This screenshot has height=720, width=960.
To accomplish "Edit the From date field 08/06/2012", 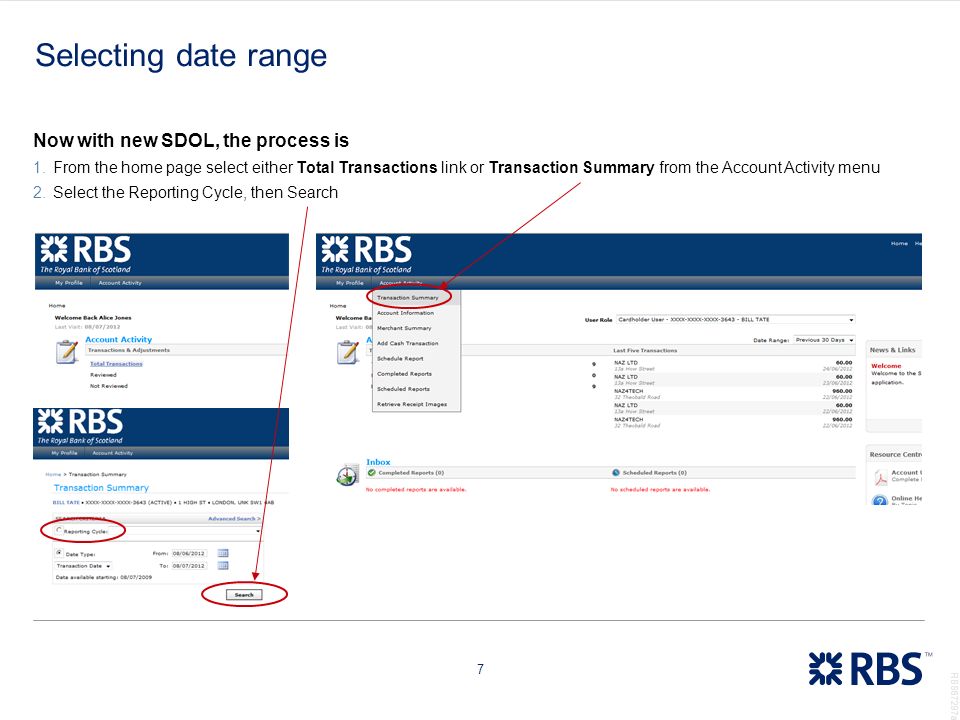I will point(189,553).
